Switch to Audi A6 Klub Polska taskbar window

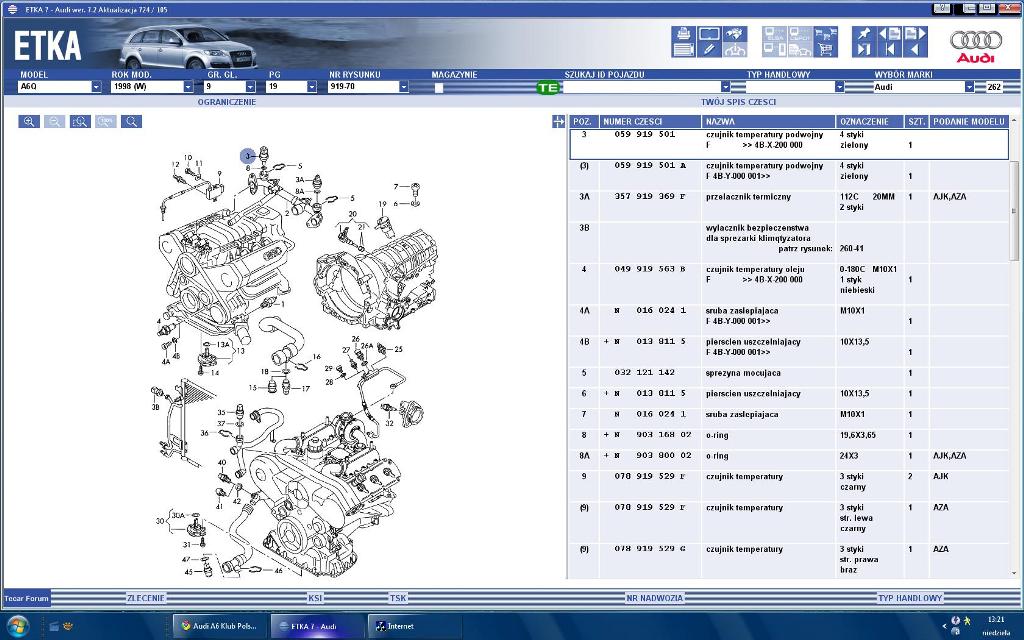point(219,626)
